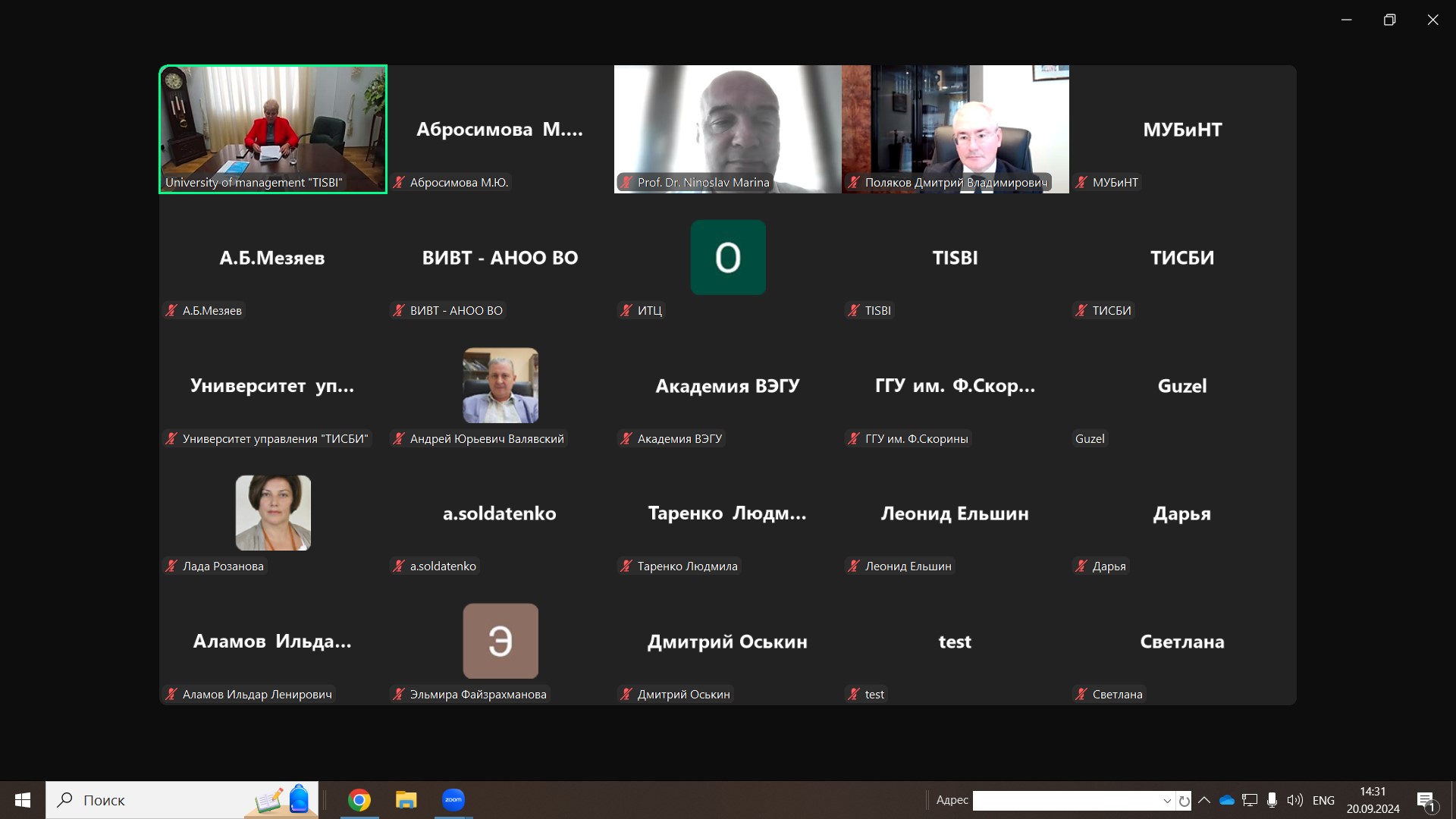
Task: Select the МУБиНТ large participant name
Action: (1182, 130)
